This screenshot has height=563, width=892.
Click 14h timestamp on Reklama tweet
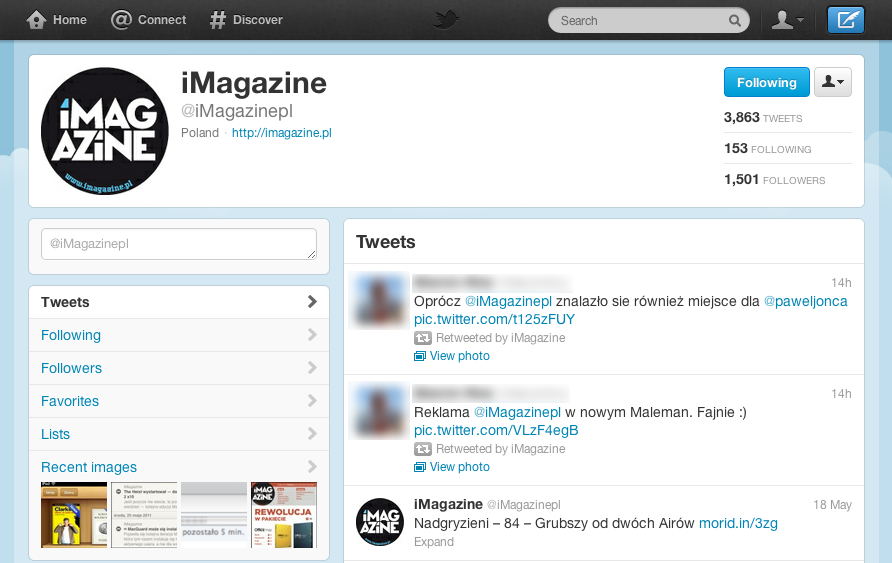(841, 394)
